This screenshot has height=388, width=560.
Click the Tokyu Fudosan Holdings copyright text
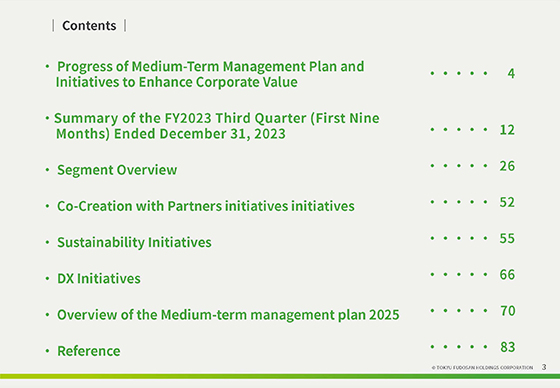coord(482,367)
